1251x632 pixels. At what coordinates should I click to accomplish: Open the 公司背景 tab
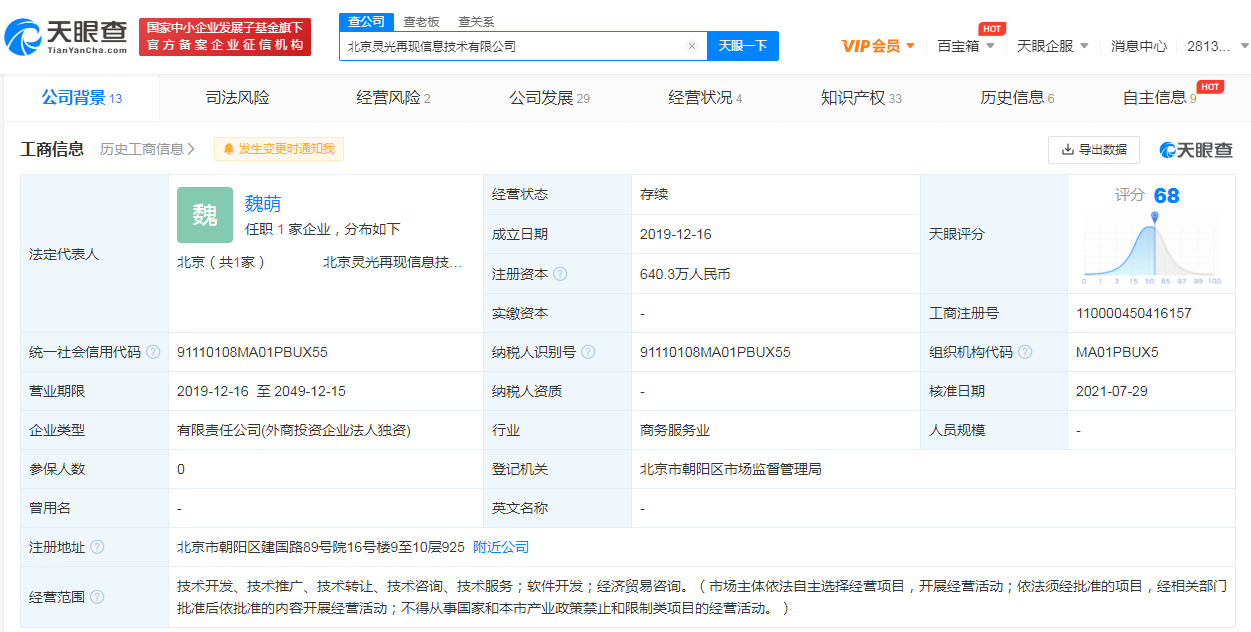pos(82,98)
